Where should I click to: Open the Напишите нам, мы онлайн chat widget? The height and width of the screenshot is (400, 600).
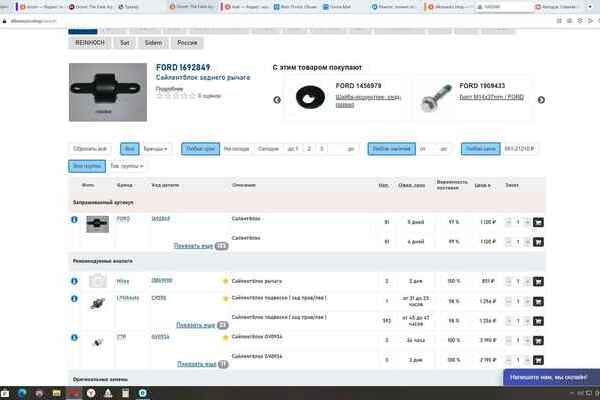(551, 377)
